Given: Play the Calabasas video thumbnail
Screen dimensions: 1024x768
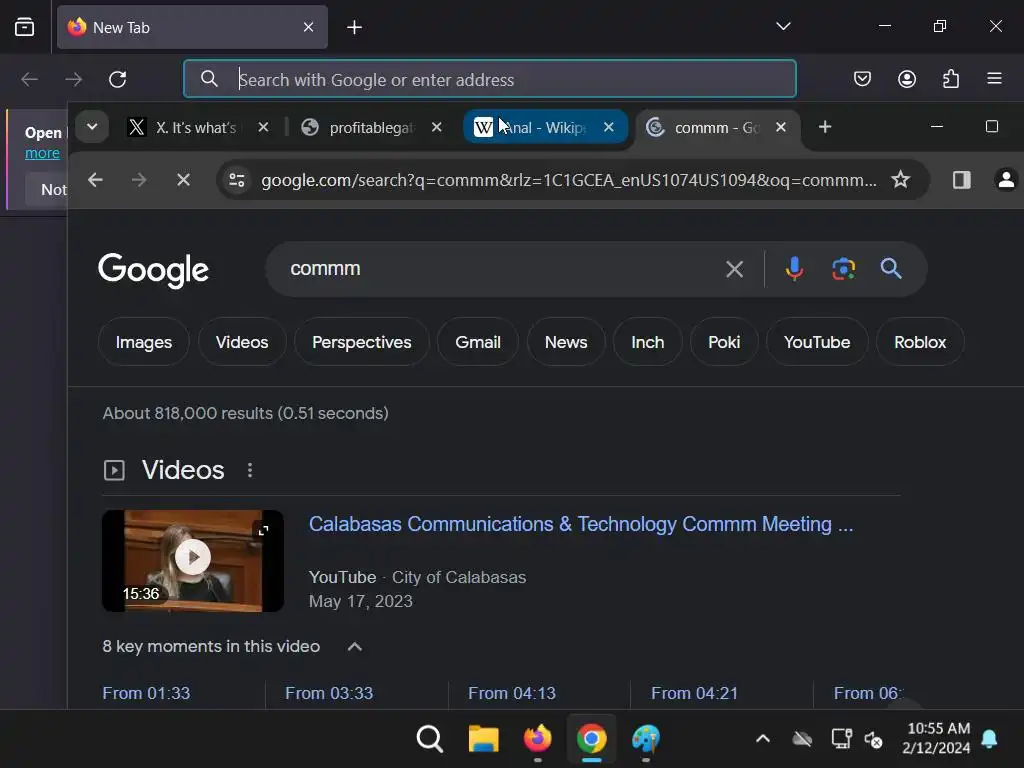Looking at the screenshot, I should 193,560.
